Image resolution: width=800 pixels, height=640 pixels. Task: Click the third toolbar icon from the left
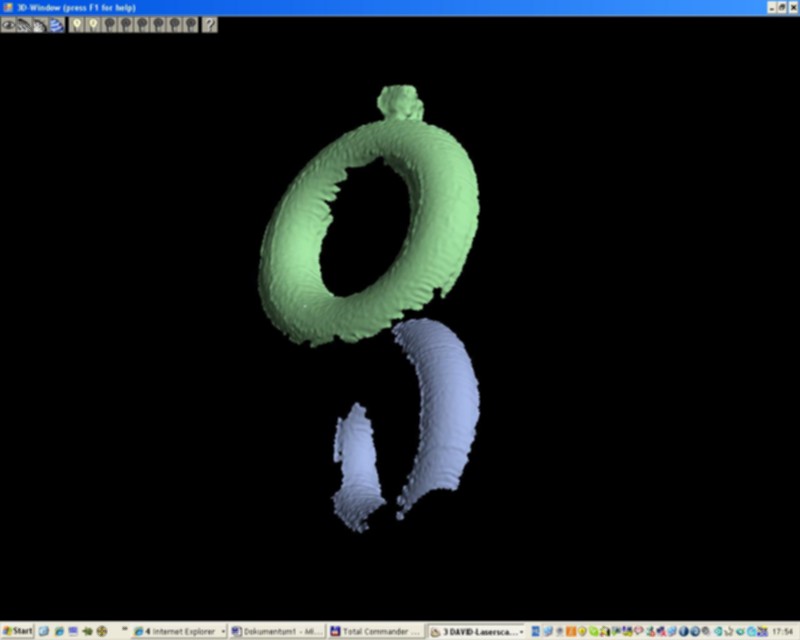(x=40, y=24)
